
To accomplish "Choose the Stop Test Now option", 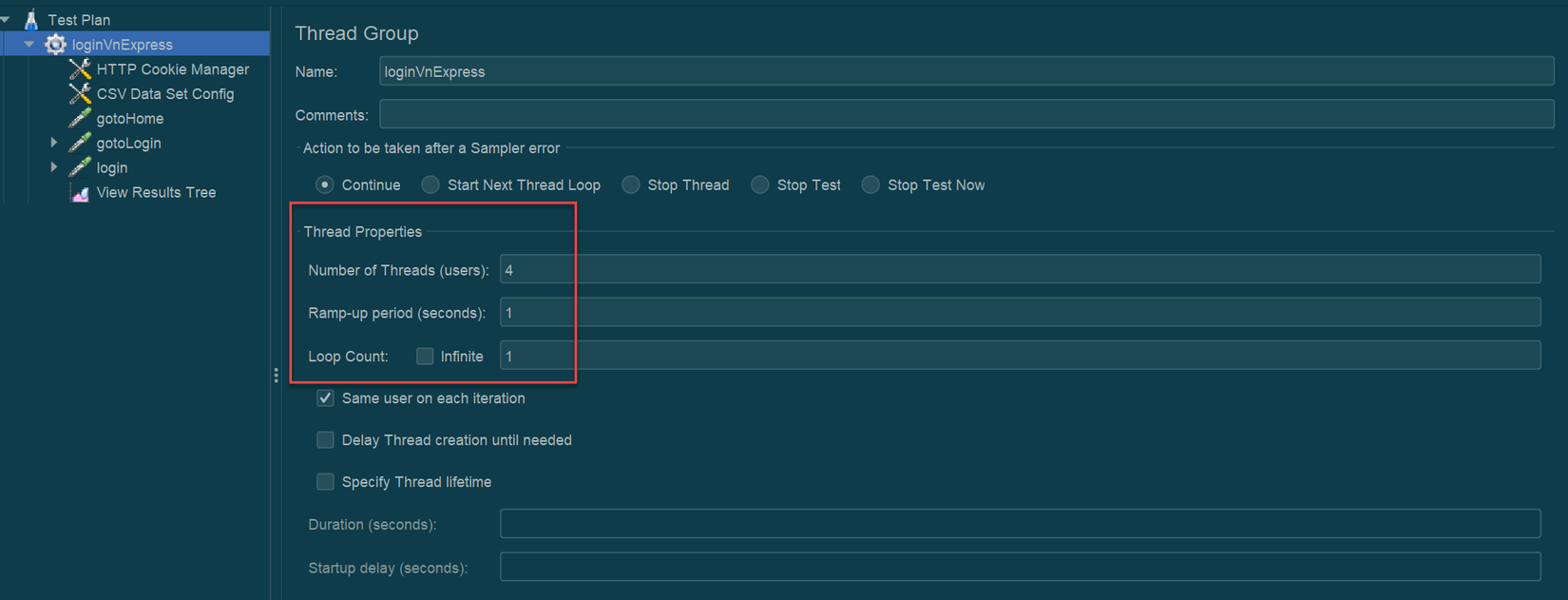I will (x=870, y=184).
